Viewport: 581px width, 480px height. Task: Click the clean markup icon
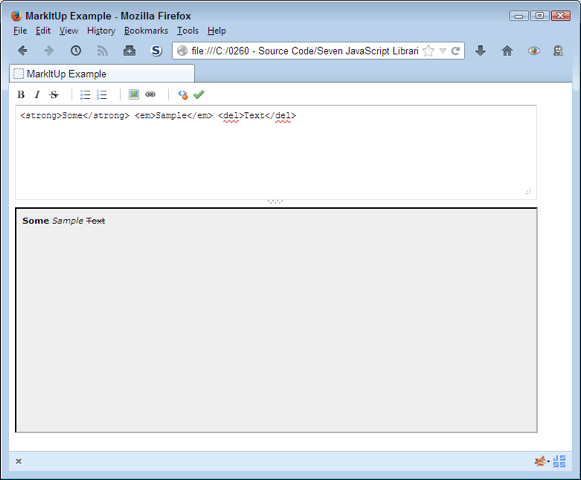pyautogui.click(x=183, y=95)
